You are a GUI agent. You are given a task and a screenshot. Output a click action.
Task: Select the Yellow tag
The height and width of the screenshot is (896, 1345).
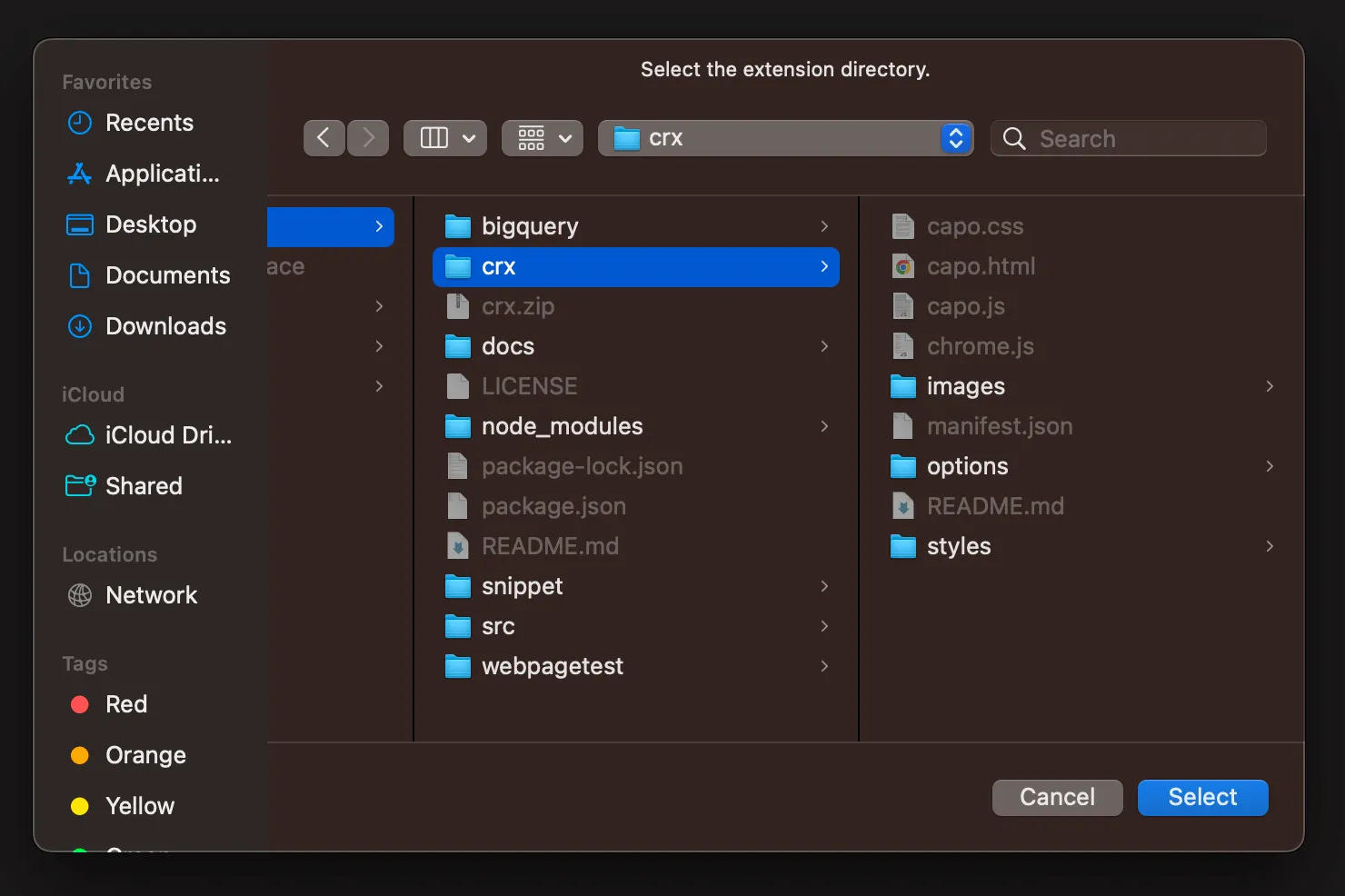(x=139, y=806)
